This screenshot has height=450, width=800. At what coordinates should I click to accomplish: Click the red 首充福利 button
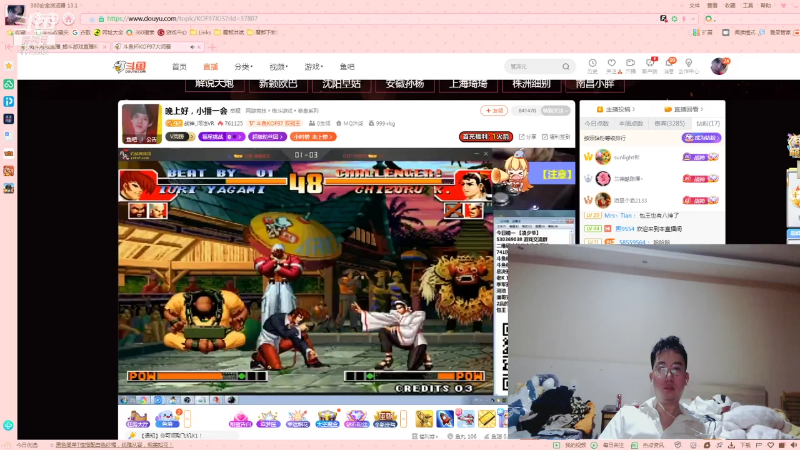(486, 137)
